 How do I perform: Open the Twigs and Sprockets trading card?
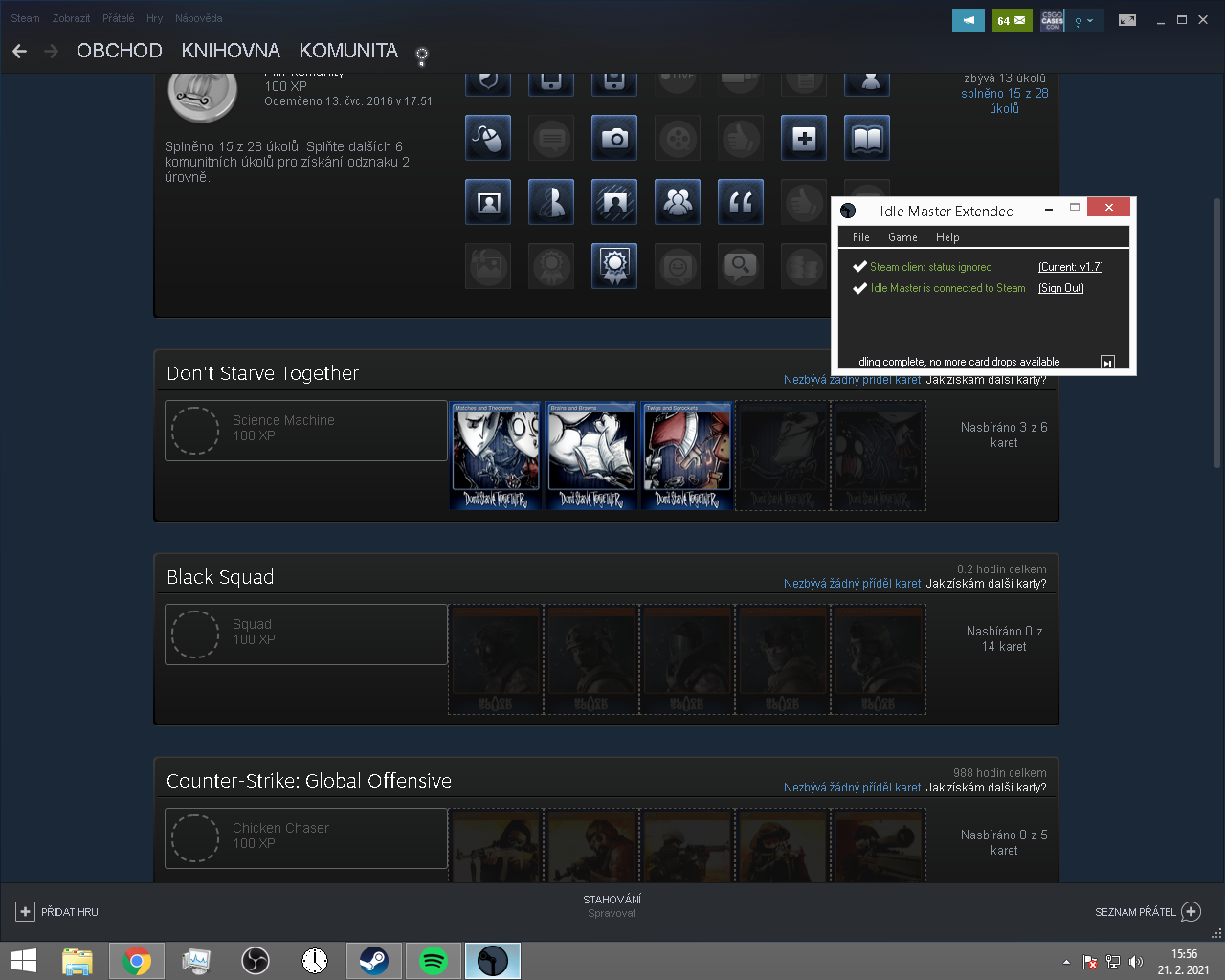coord(687,456)
